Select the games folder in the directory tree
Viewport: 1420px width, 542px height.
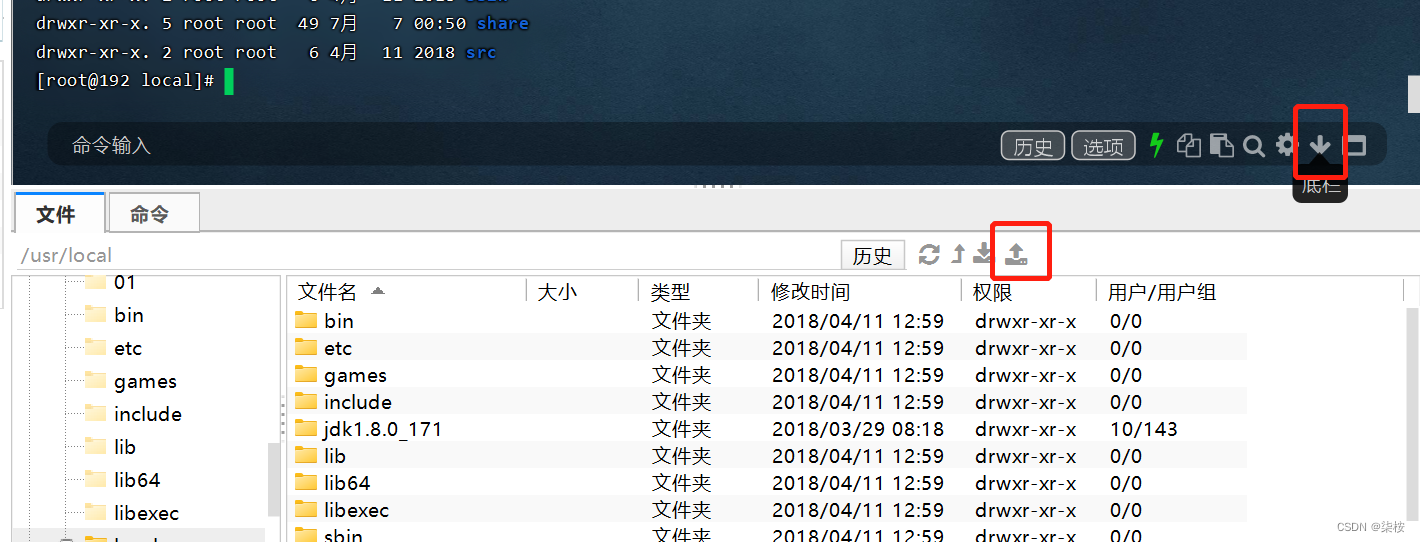[x=145, y=381]
